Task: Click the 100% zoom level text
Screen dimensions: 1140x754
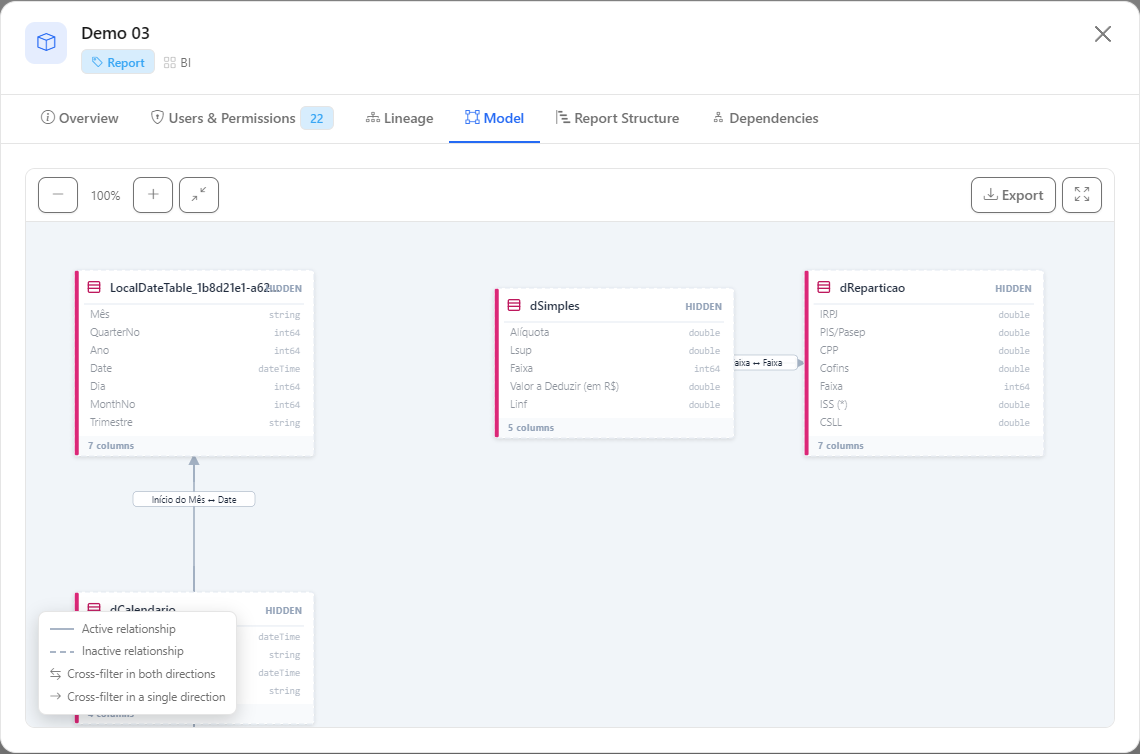Action: 105,196
